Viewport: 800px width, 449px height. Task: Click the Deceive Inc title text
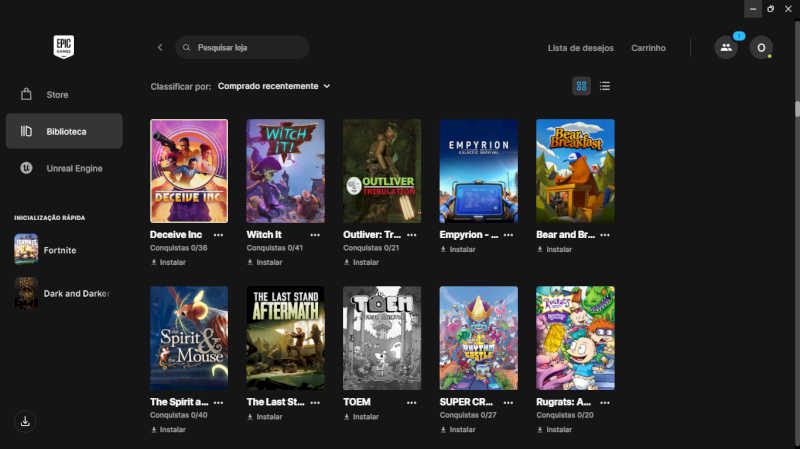176,235
